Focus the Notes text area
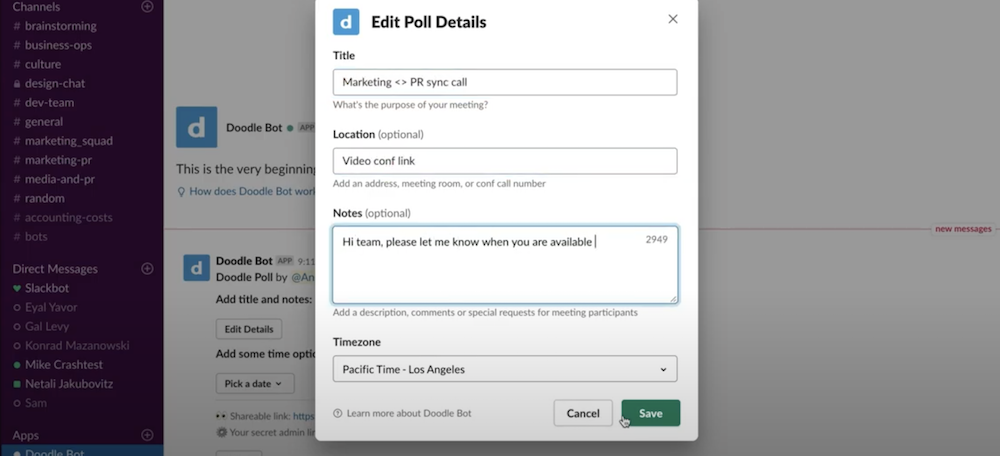The image size is (1000, 456). click(504, 265)
